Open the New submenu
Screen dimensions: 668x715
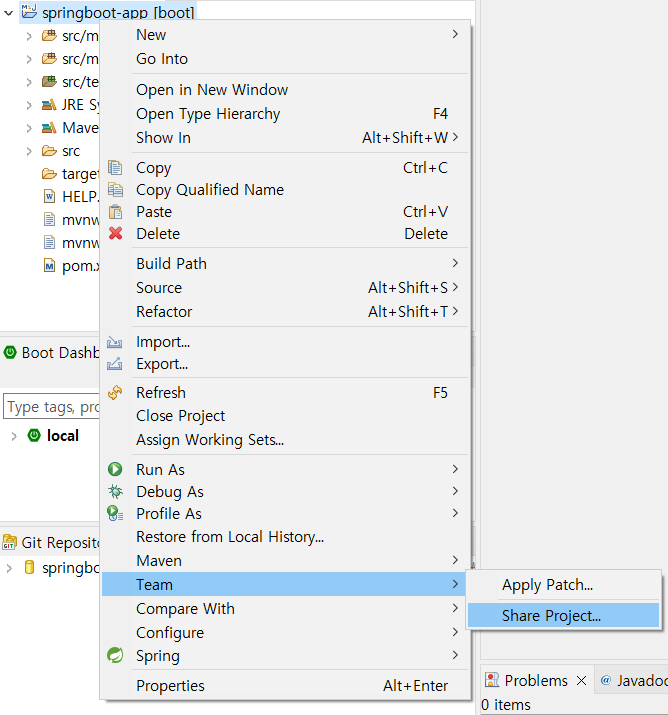(286, 35)
